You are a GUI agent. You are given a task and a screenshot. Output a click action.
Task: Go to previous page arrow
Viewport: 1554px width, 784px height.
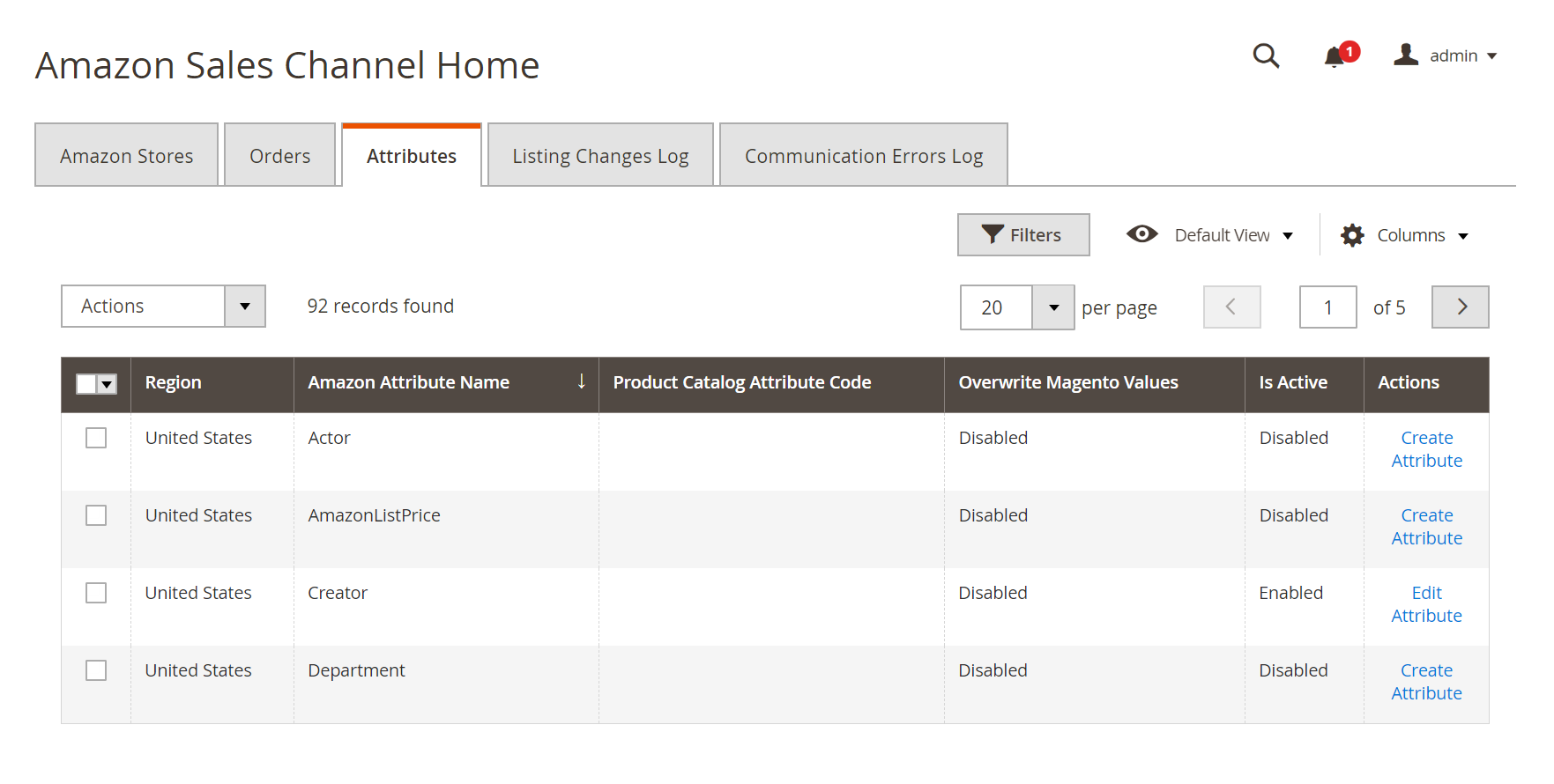pyautogui.click(x=1232, y=307)
